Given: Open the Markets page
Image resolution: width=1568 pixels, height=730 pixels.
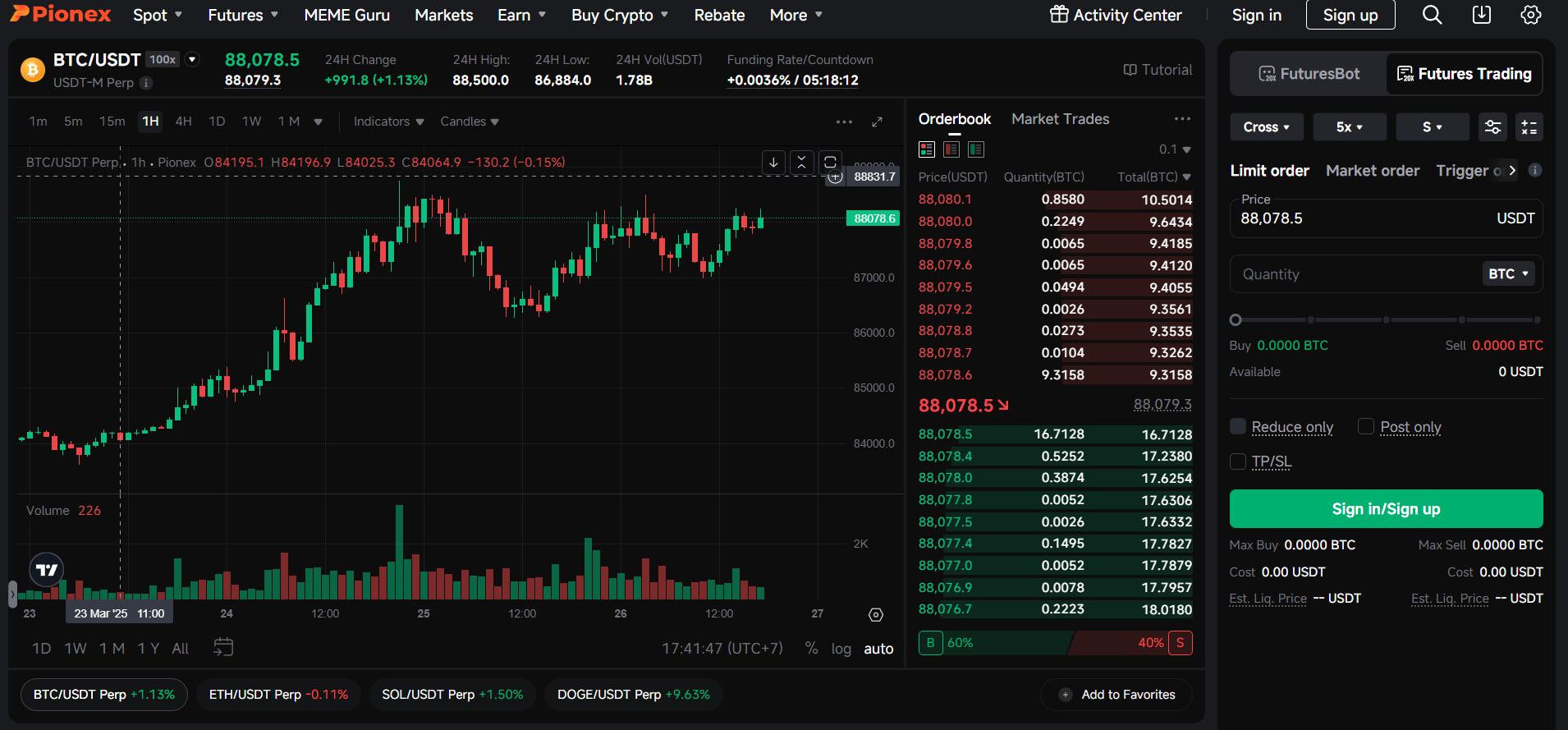Looking at the screenshot, I should click(x=444, y=15).
